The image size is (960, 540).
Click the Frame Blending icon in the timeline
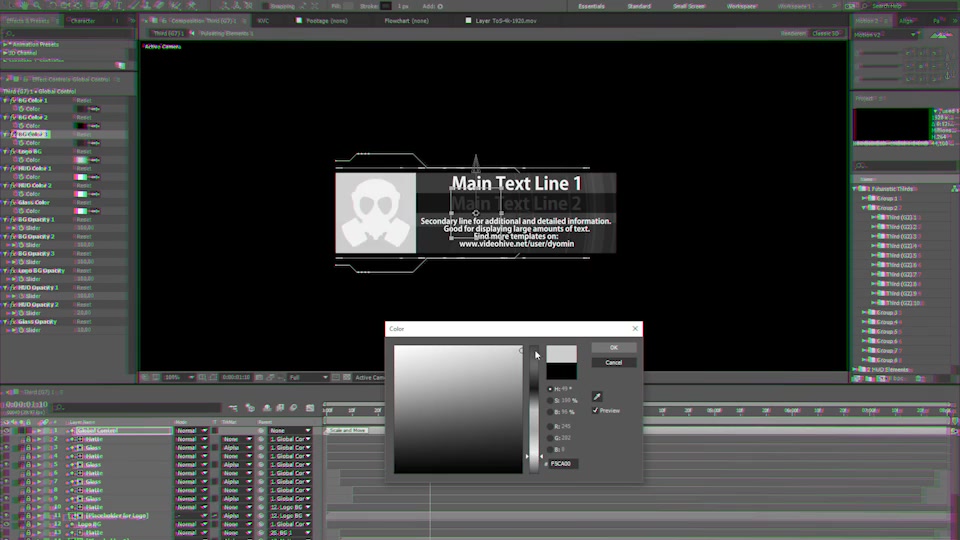coord(280,408)
